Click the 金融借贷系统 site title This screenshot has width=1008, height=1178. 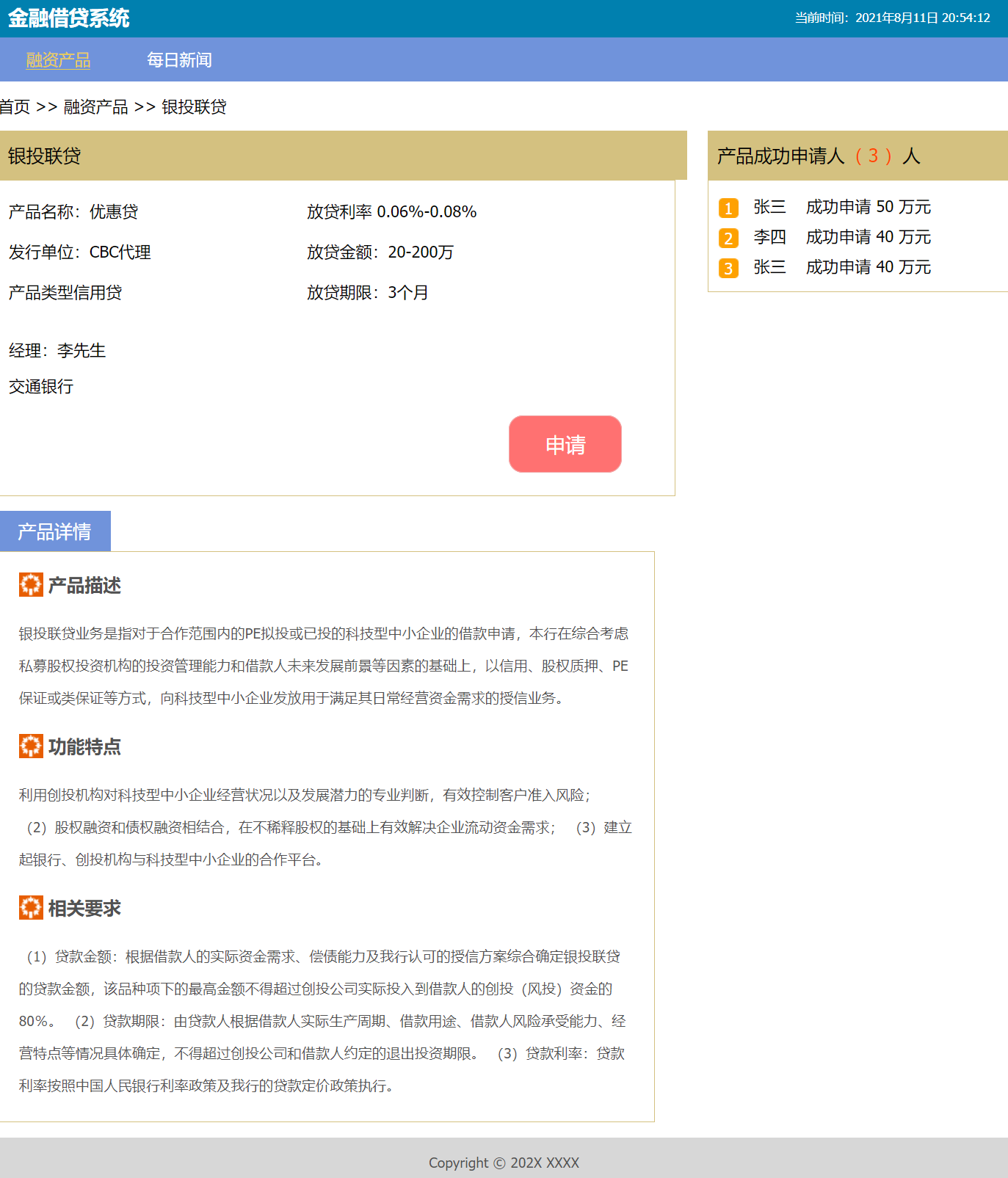coord(69,18)
